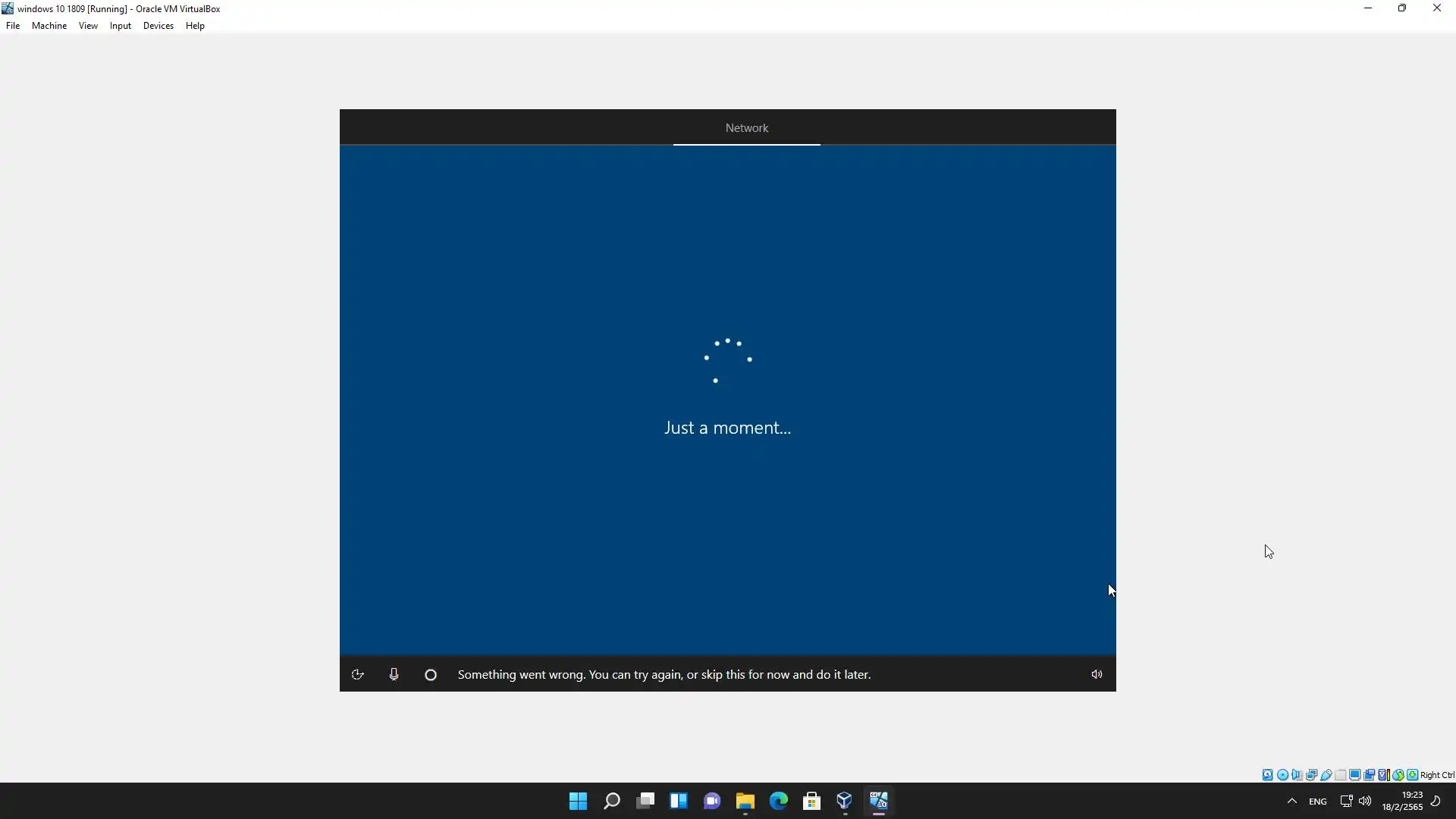1456x819 pixels.
Task: Open the USB devices indicator
Action: coord(1326,775)
